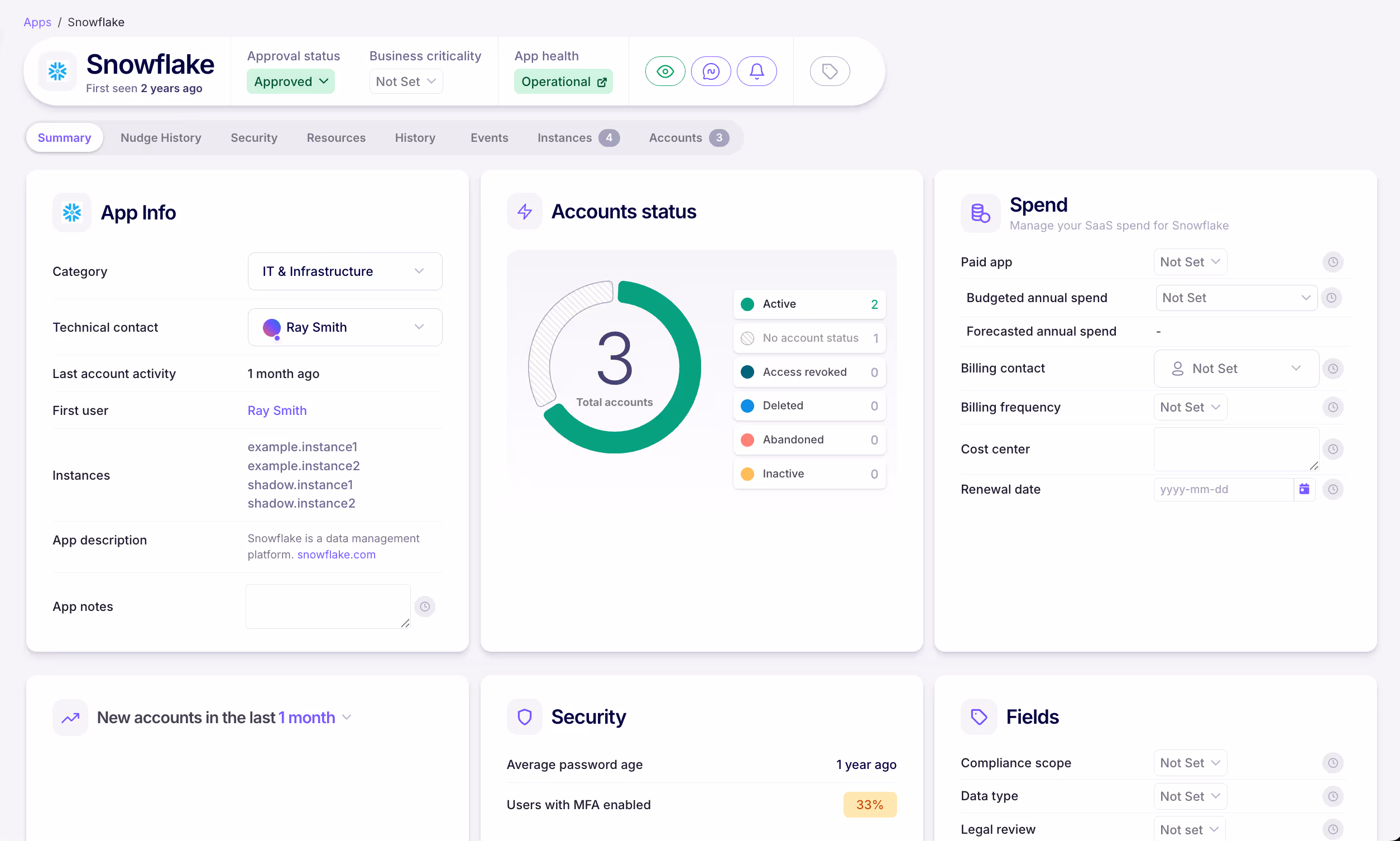Open the Business criticality Not Set dropdown
The height and width of the screenshot is (841, 1400).
[406, 82]
